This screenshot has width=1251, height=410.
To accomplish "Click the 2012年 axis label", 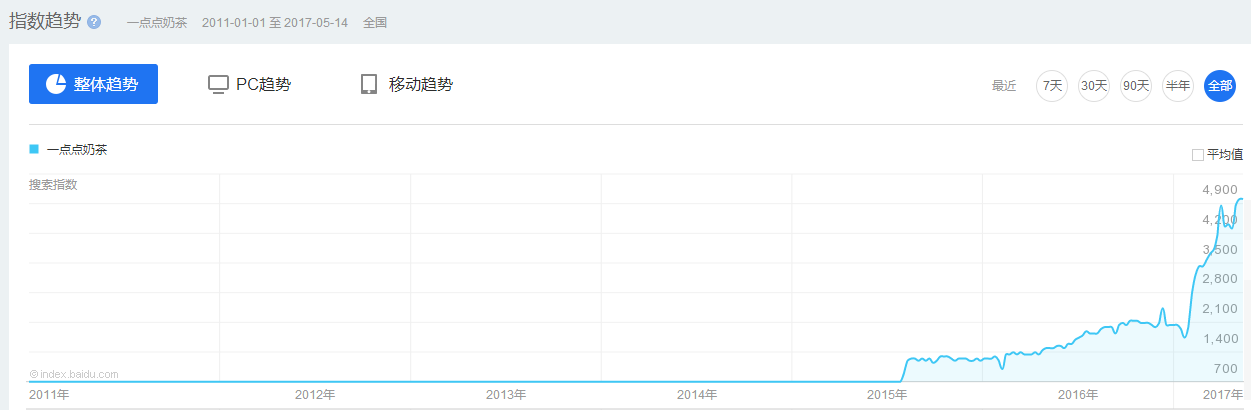I will click(x=315, y=395).
